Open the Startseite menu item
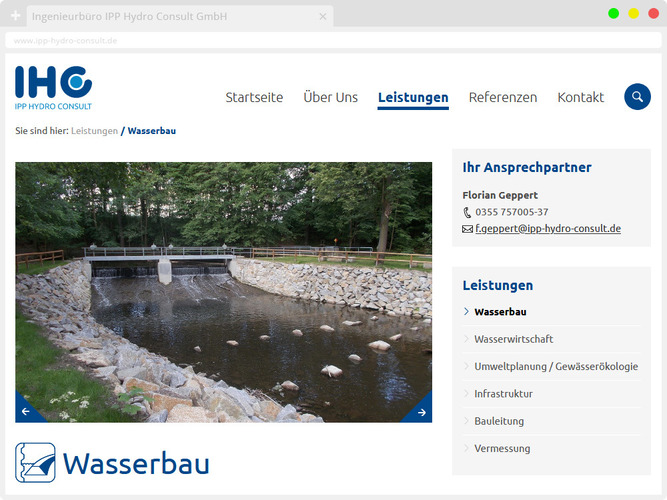The width and height of the screenshot is (667, 500). point(254,97)
